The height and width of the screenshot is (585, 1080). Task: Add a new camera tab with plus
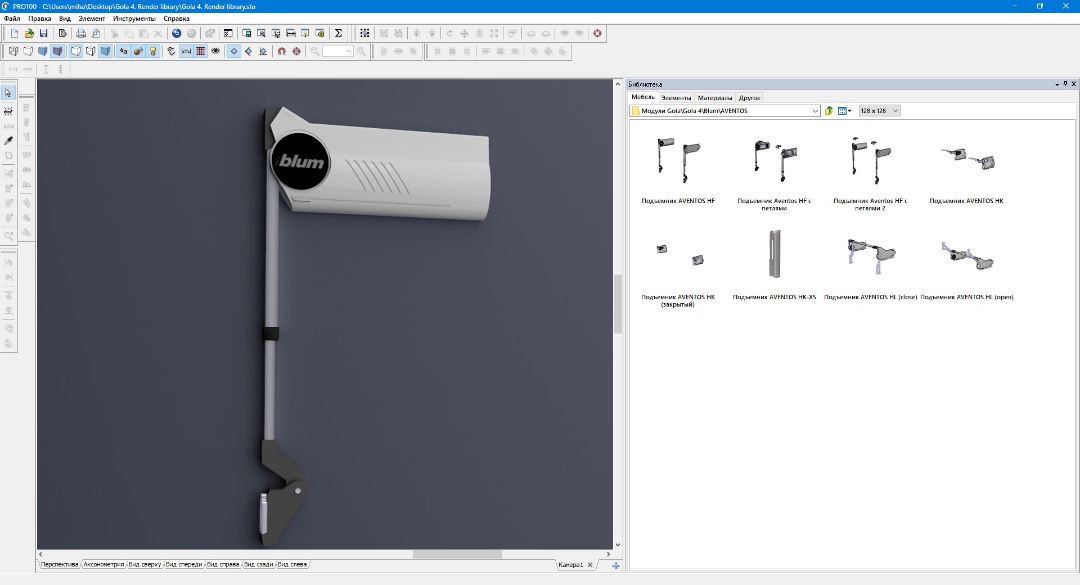616,565
